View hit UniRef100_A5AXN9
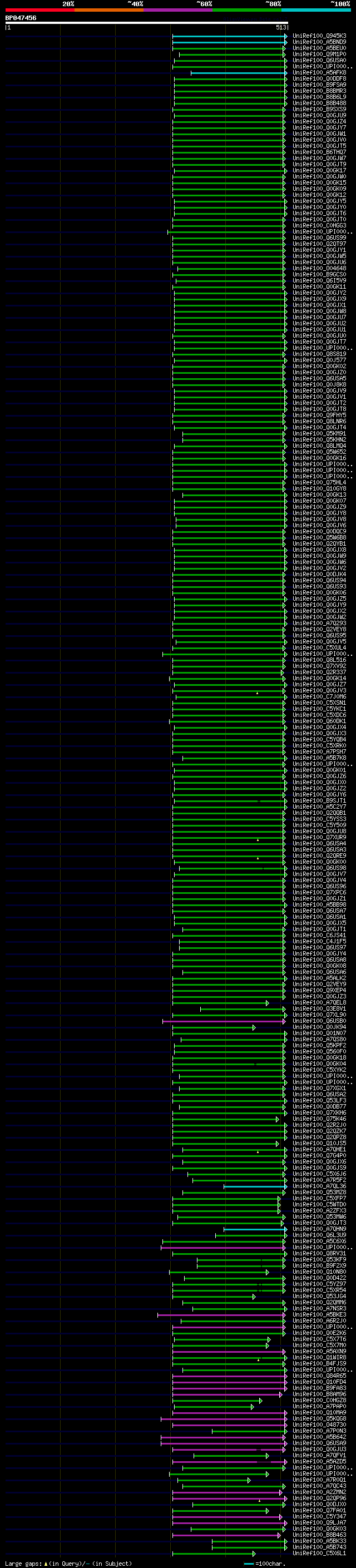Viewport: 356px width, 1568px height. click(x=319, y=1351)
